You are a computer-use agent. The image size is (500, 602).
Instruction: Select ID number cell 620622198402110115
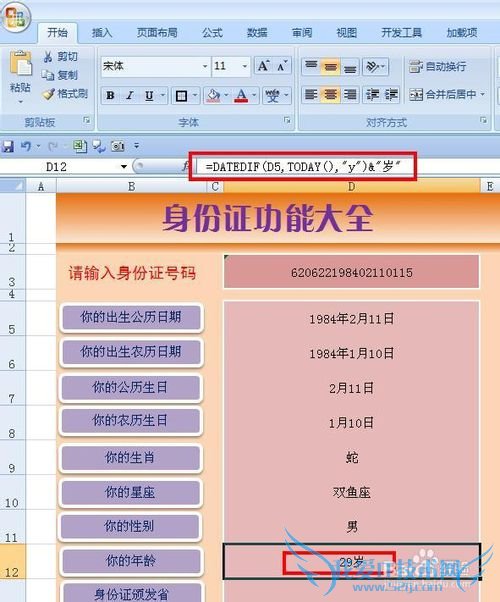[x=351, y=272]
